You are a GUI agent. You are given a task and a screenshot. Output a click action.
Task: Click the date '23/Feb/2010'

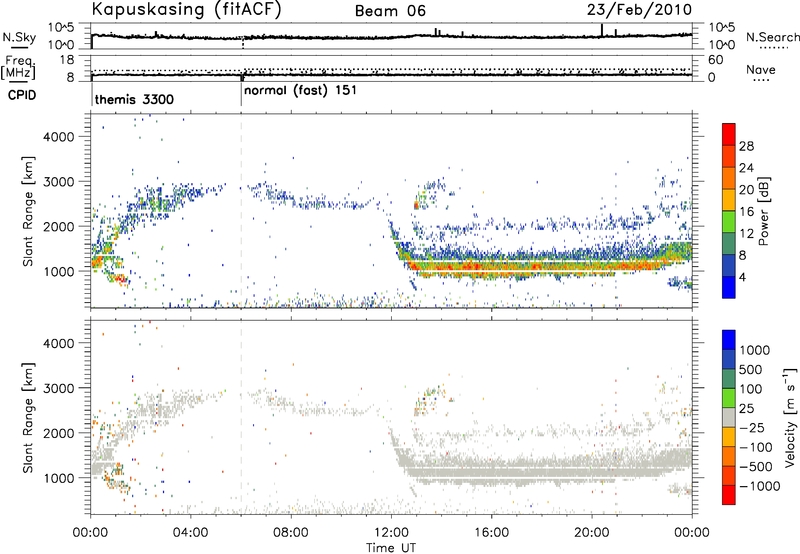639,10
